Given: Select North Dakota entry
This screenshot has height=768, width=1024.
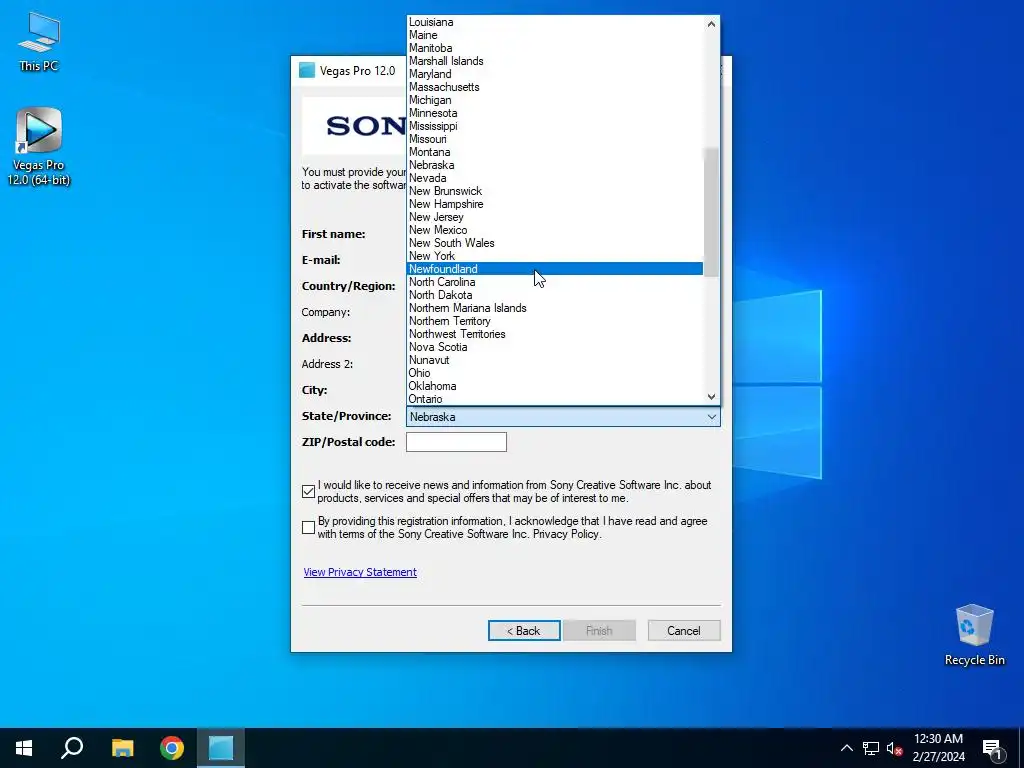Looking at the screenshot, I should (x=554, y=295).
